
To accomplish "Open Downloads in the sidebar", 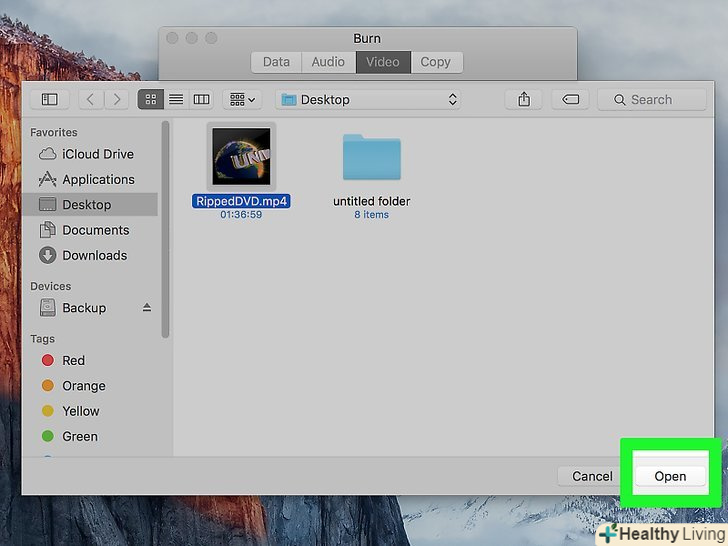I will point(94,255).
